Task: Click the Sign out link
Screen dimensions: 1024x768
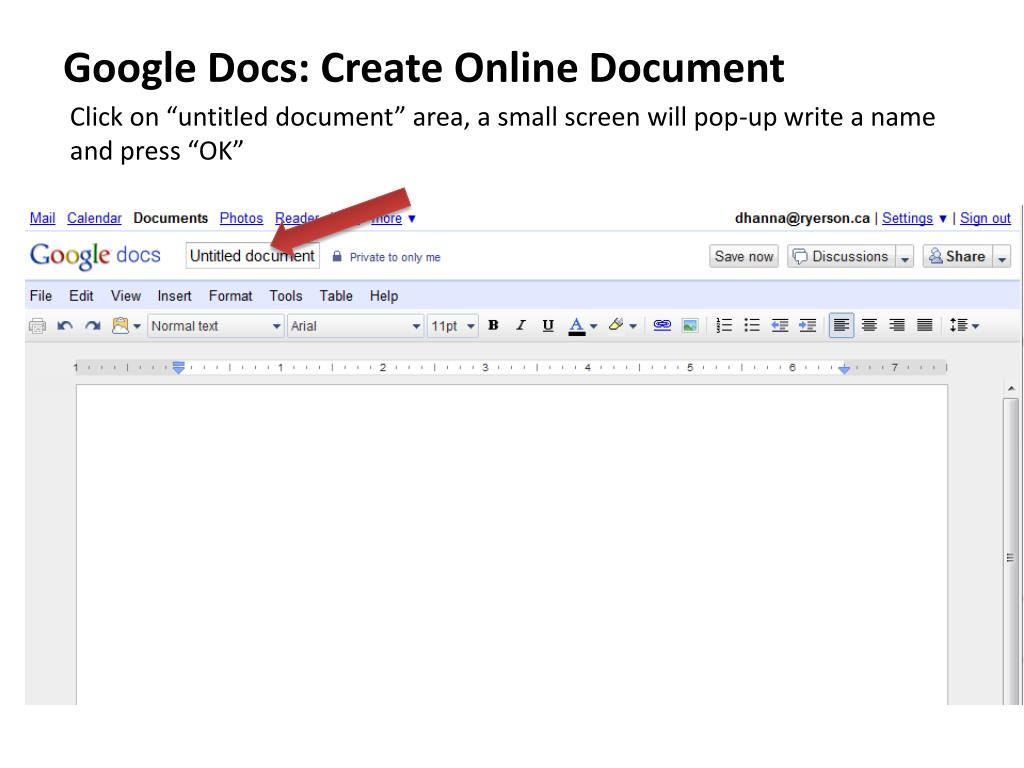Action: (x=985, y=218)
